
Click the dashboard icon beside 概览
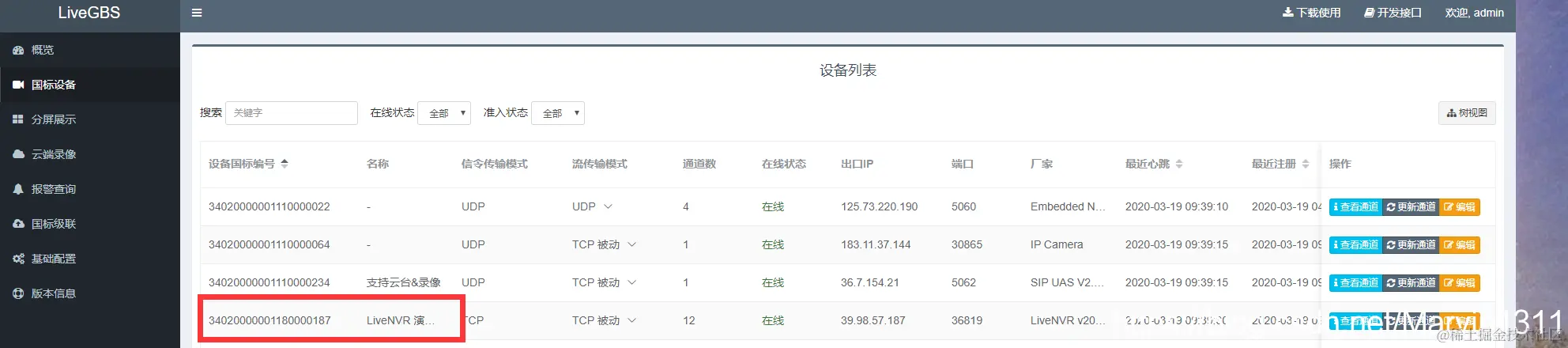[x=18, y=50]
